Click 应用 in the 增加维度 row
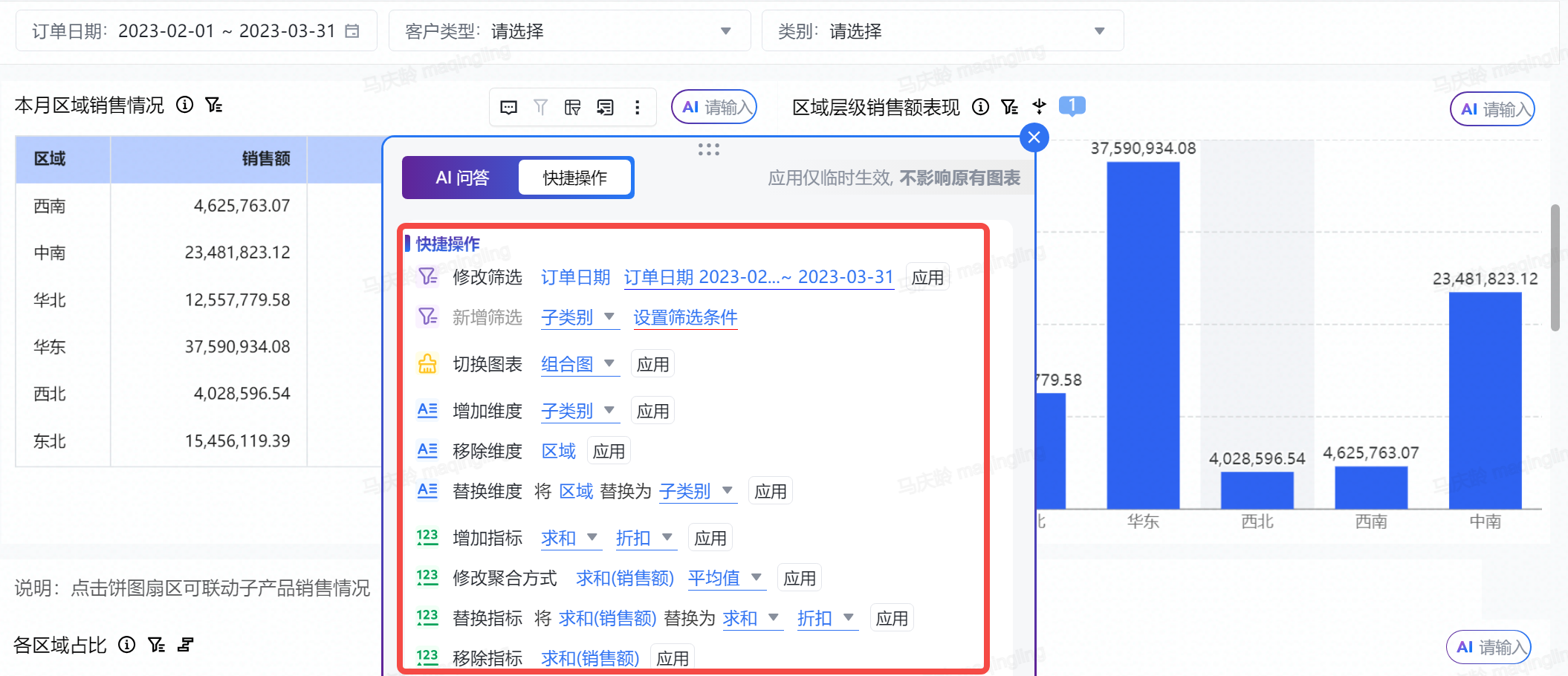 [x=652, y=411]
